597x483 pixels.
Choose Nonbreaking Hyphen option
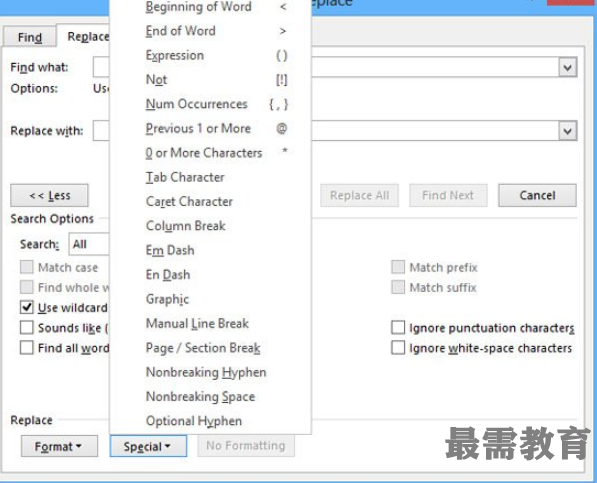[x=211, y=372]
